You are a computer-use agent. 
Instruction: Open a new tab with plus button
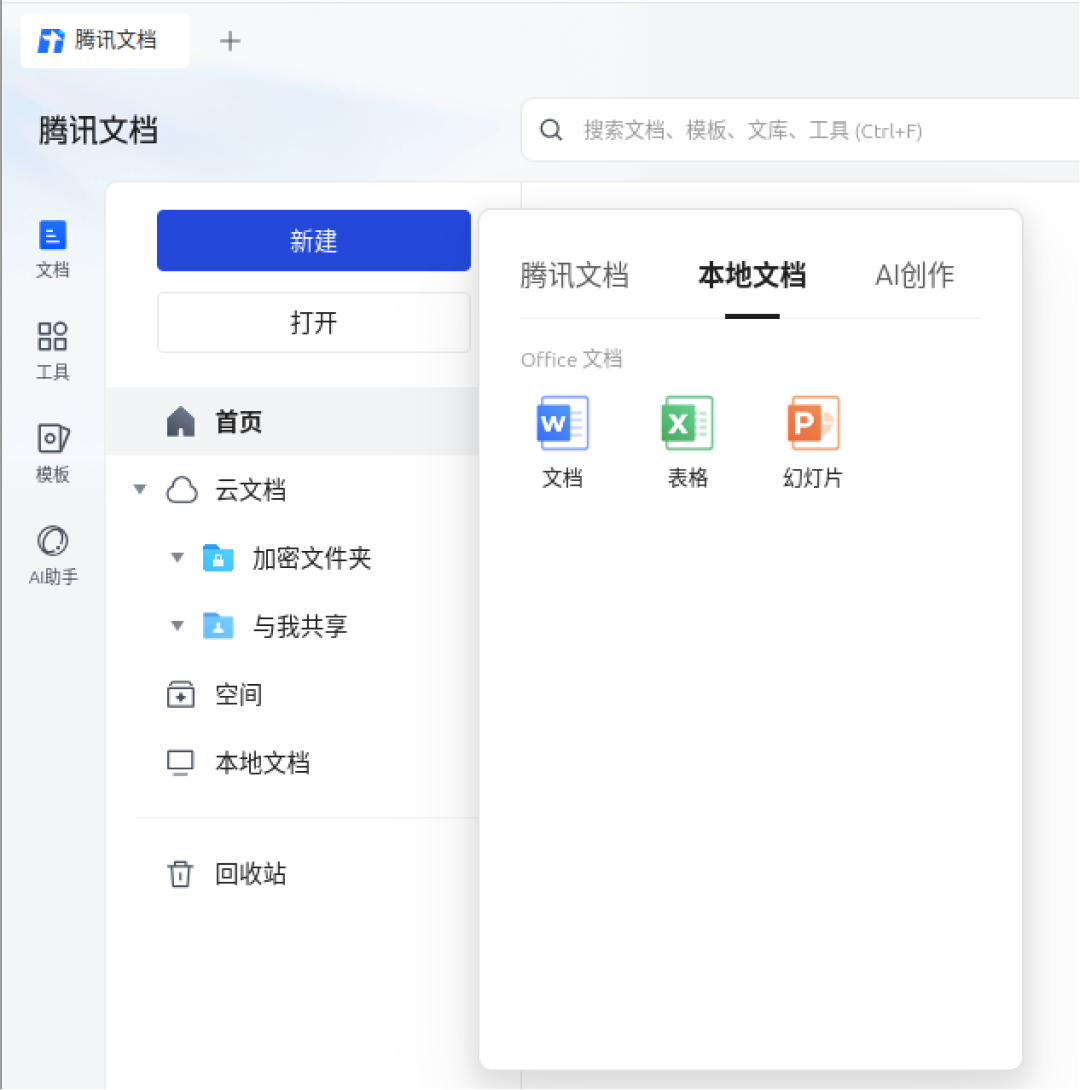pyautogui.click(x=230, y=41)
